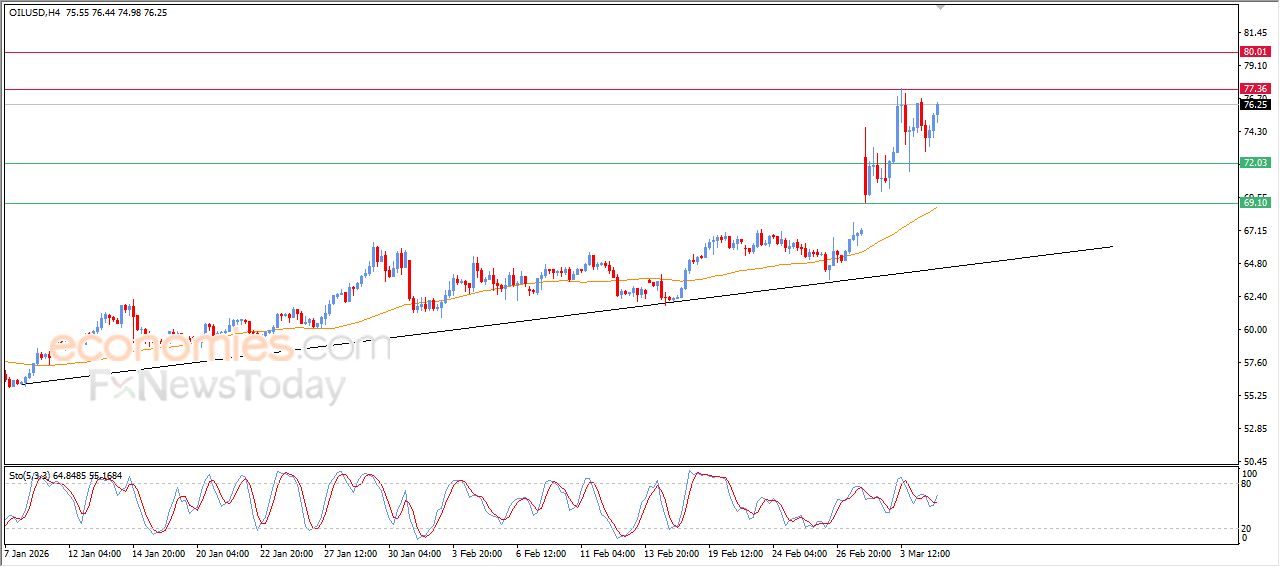The width and height of the screenshot is (1280, 567).
Task: Click the economies.com watermark
Action: pos(220,348)
